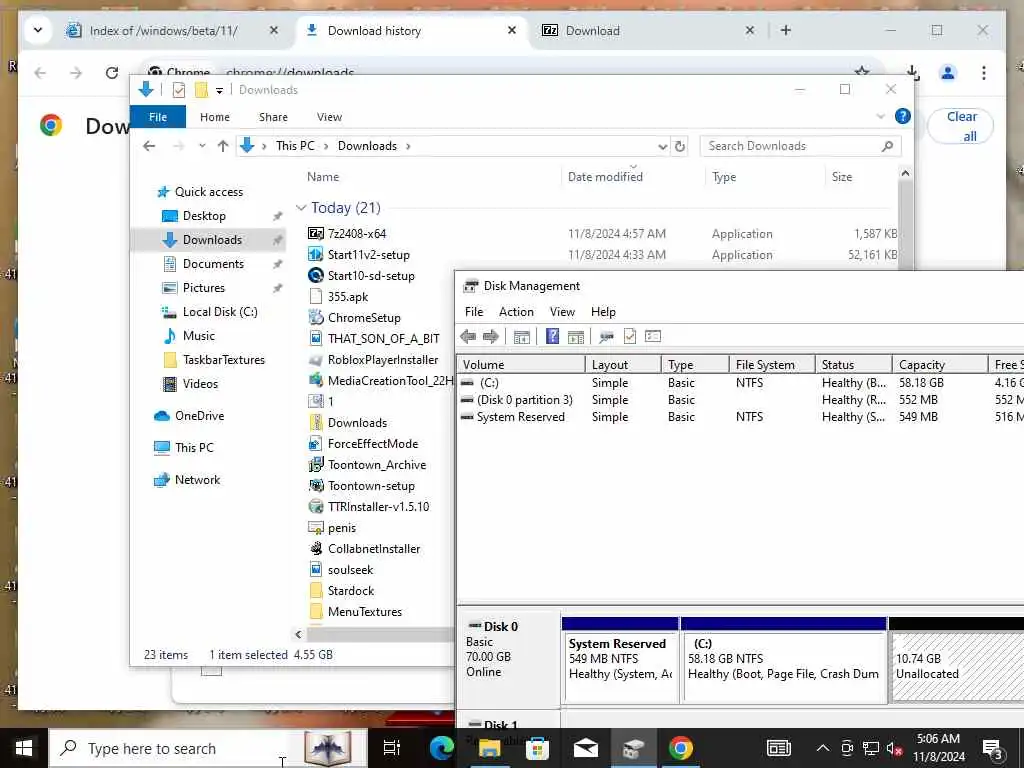Click the second pane-layout icon in Disk Management toolbar

click(x=576, y=337)
